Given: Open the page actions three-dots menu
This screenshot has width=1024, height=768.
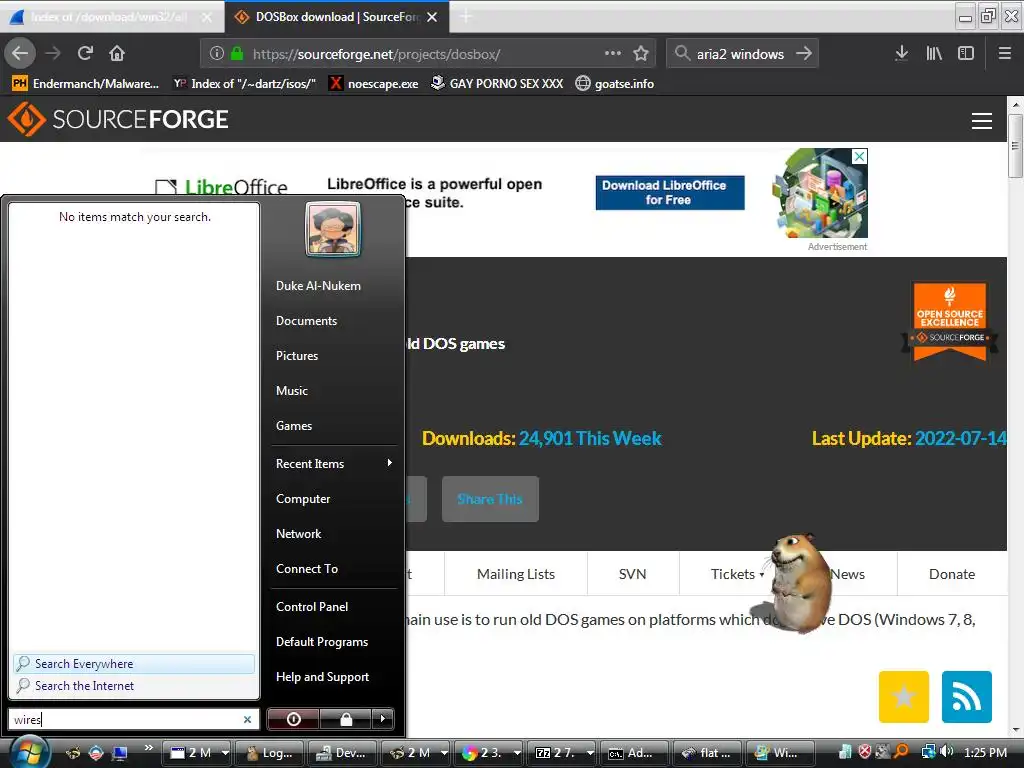Looking at the screenshot, I should pyautogui.click(x=613, y=53).
